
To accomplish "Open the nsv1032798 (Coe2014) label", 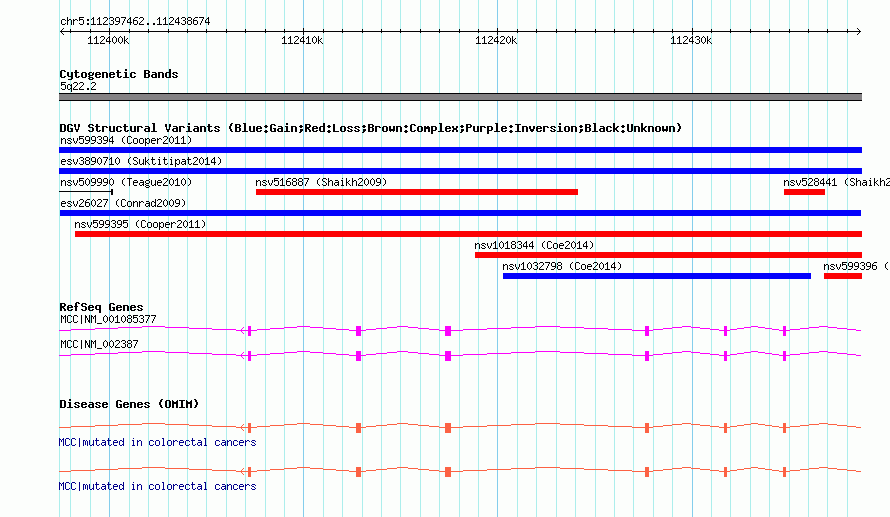I will (562, 266).
